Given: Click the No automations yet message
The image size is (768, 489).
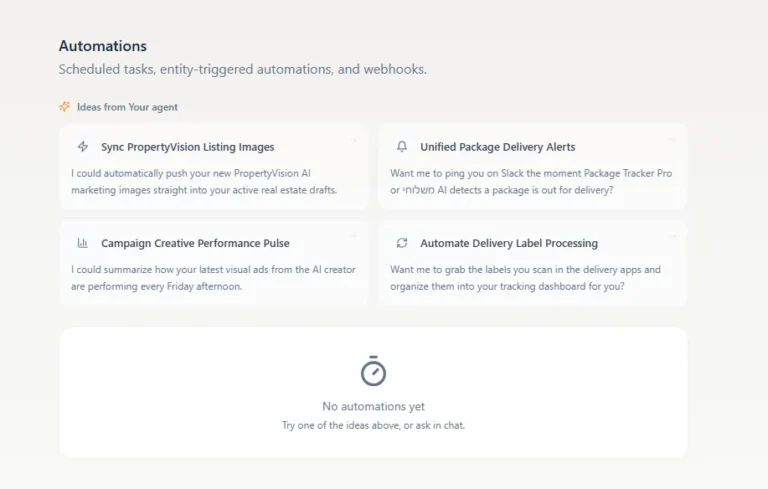Looking at the screenshot, I should tap(373, 406).
